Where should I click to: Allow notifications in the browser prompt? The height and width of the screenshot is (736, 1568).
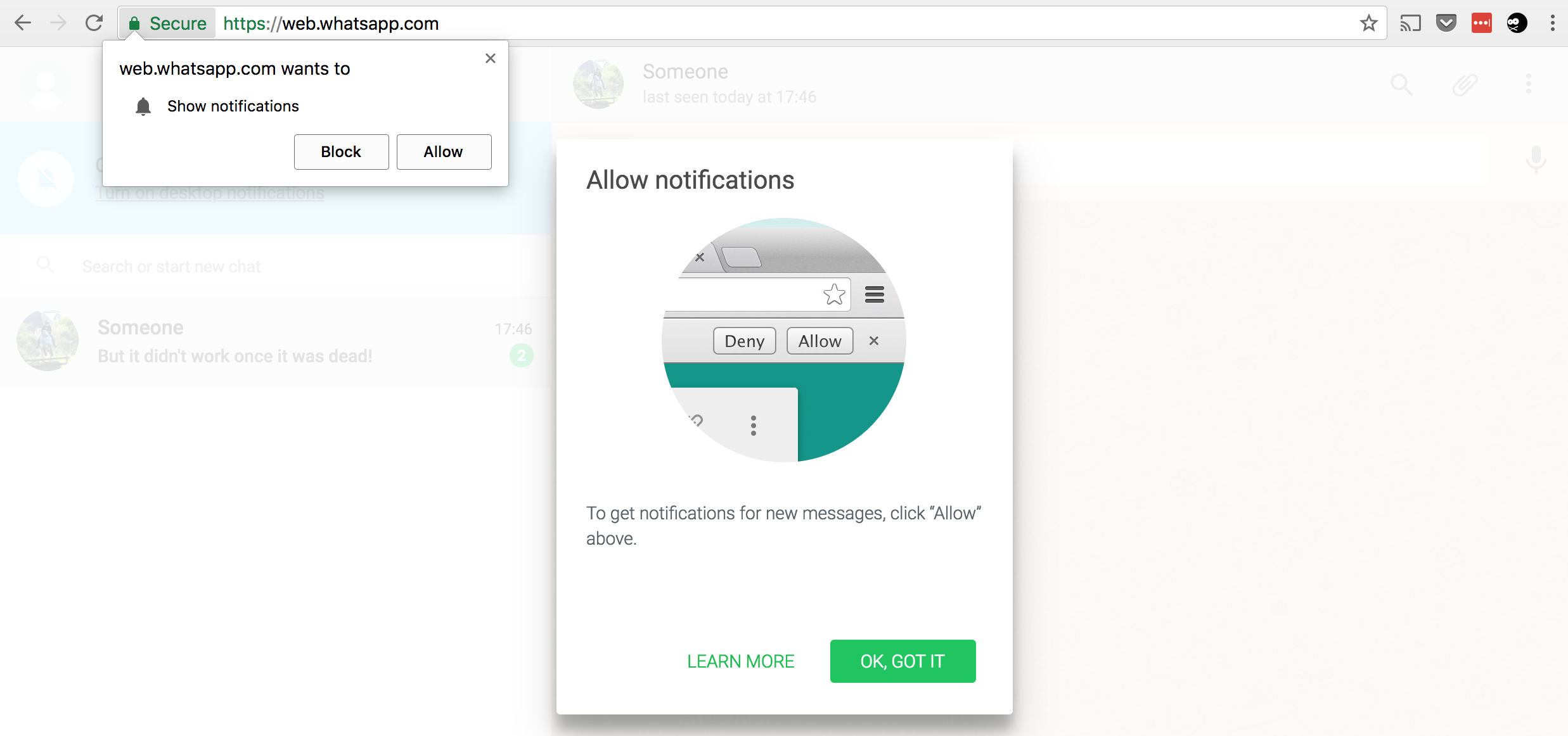(444, 152)
